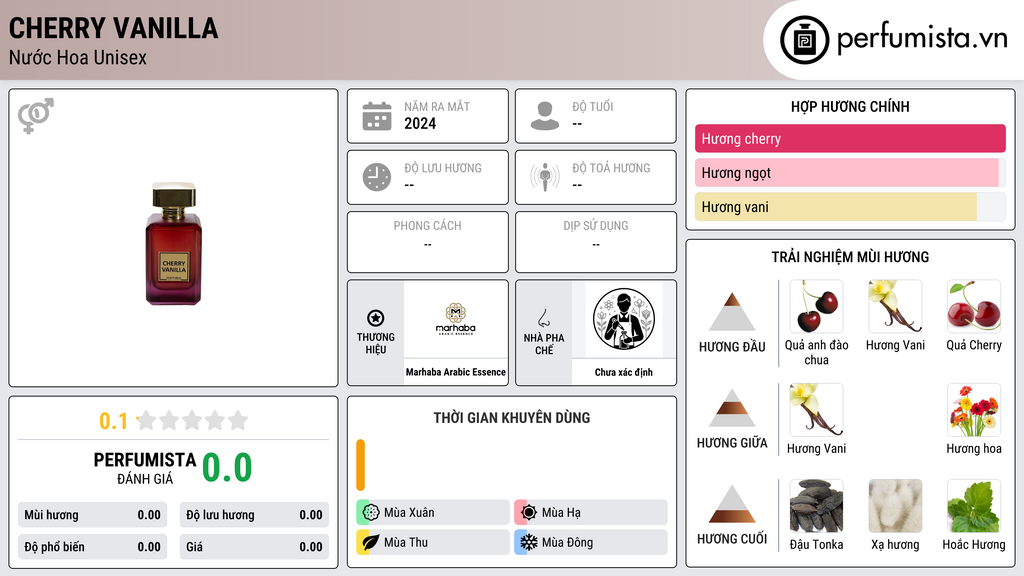Click the 2024 release year value

point(420,123)
